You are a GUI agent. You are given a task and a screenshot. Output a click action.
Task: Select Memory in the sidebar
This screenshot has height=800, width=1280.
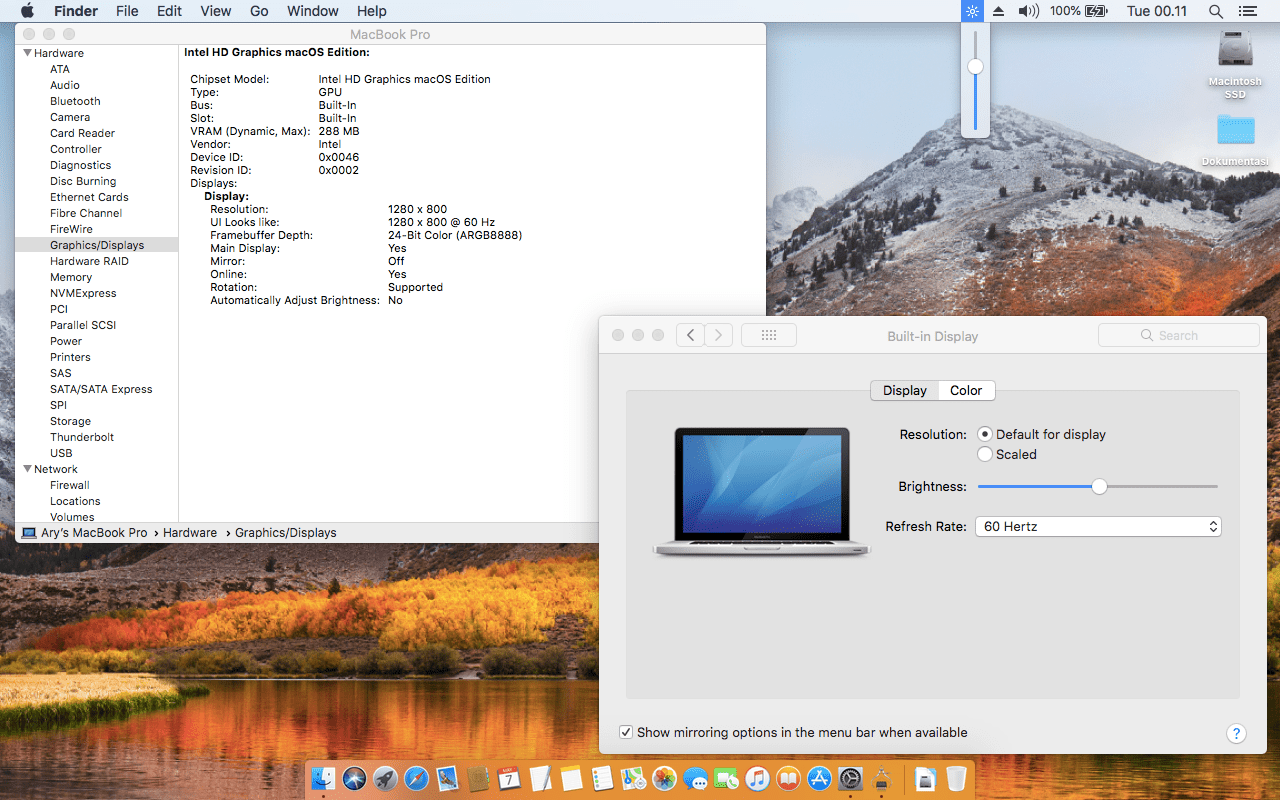[71, 277]
